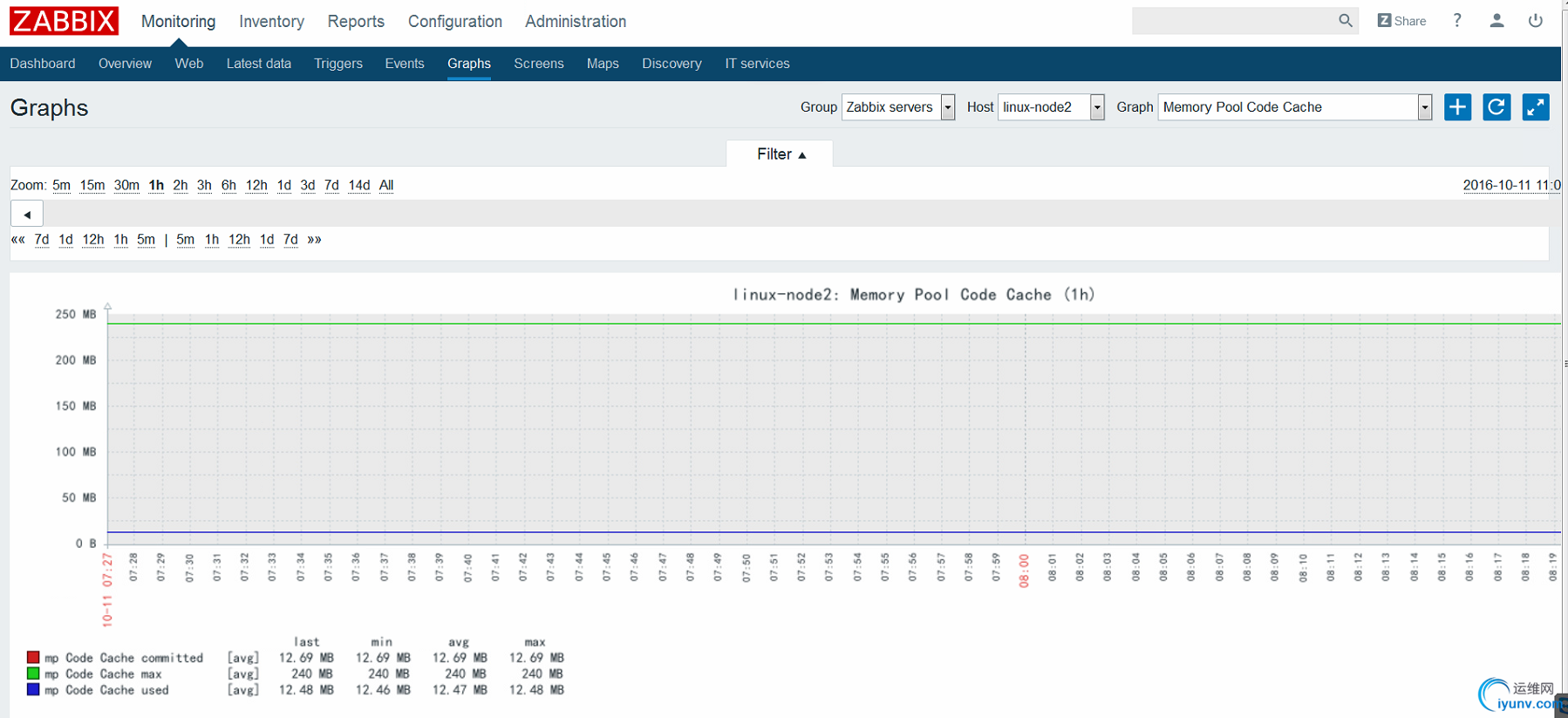Add graph to favourites with plus button
This screenshot has height=718, width=1568.
pyautogui.click(x=1457, y=107)
